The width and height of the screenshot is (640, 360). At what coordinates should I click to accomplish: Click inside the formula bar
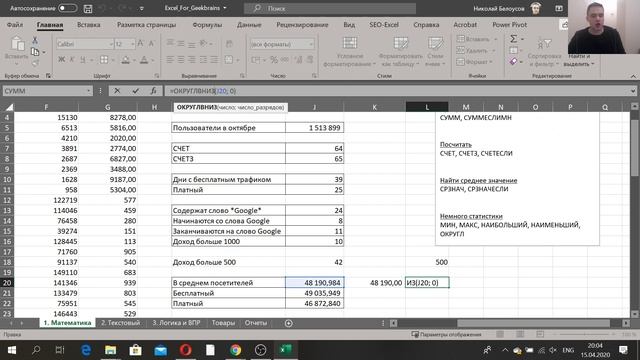[398, 91]
